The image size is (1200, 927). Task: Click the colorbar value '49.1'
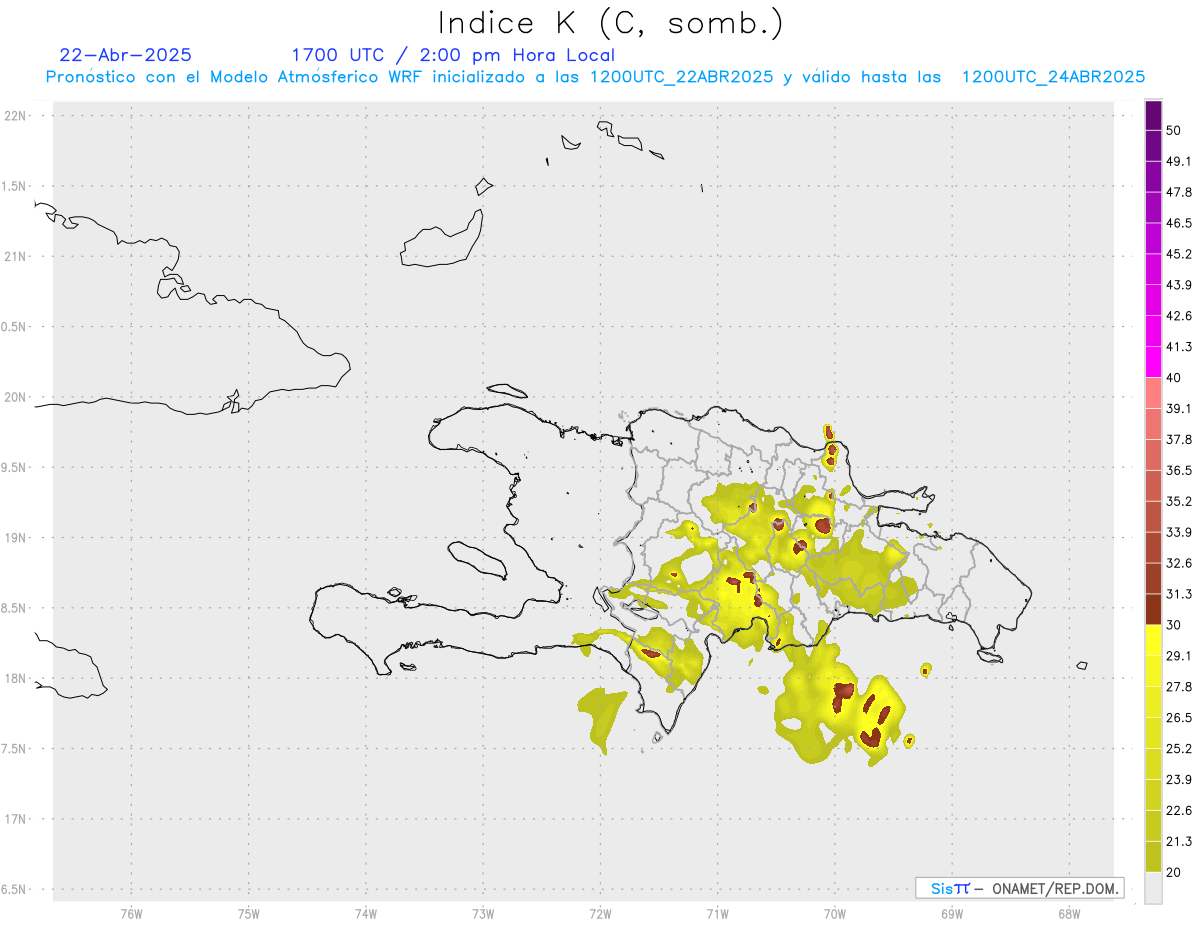(x=1179, y=161)
